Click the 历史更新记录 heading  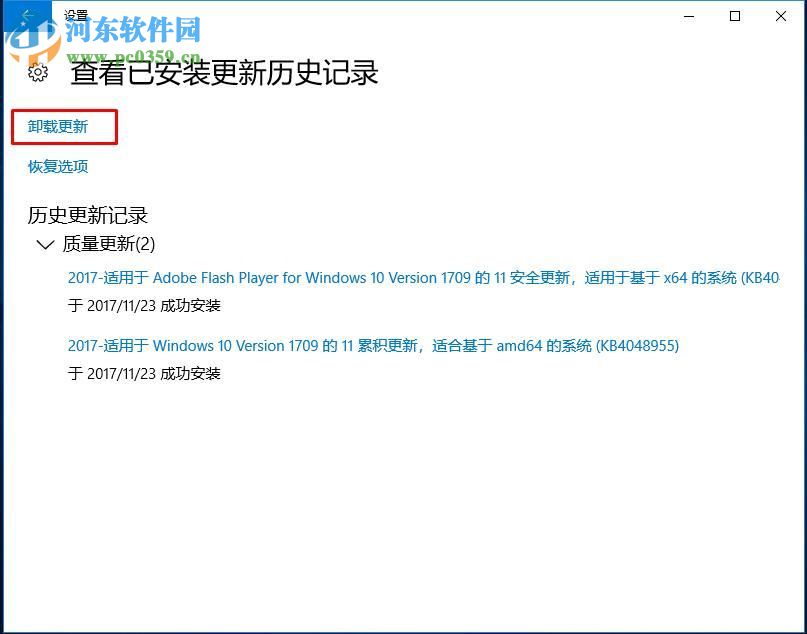click(x=86, y=215)
